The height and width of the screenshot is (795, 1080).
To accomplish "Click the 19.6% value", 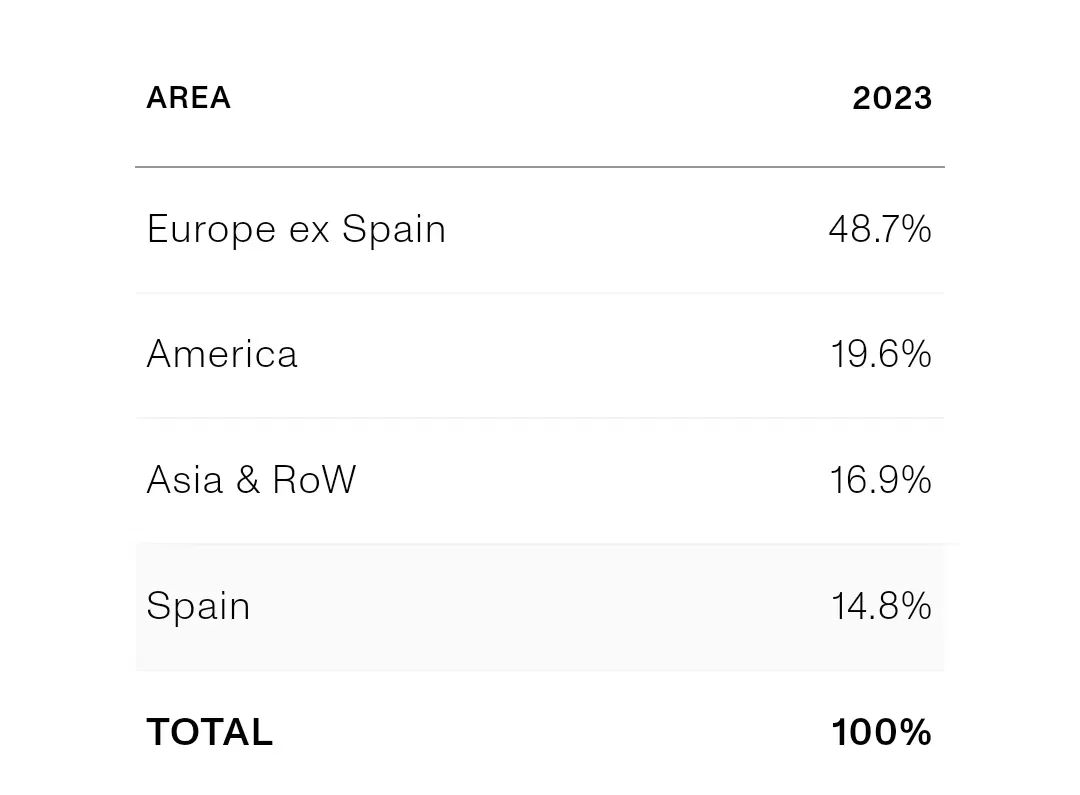I will coord(880,355).
